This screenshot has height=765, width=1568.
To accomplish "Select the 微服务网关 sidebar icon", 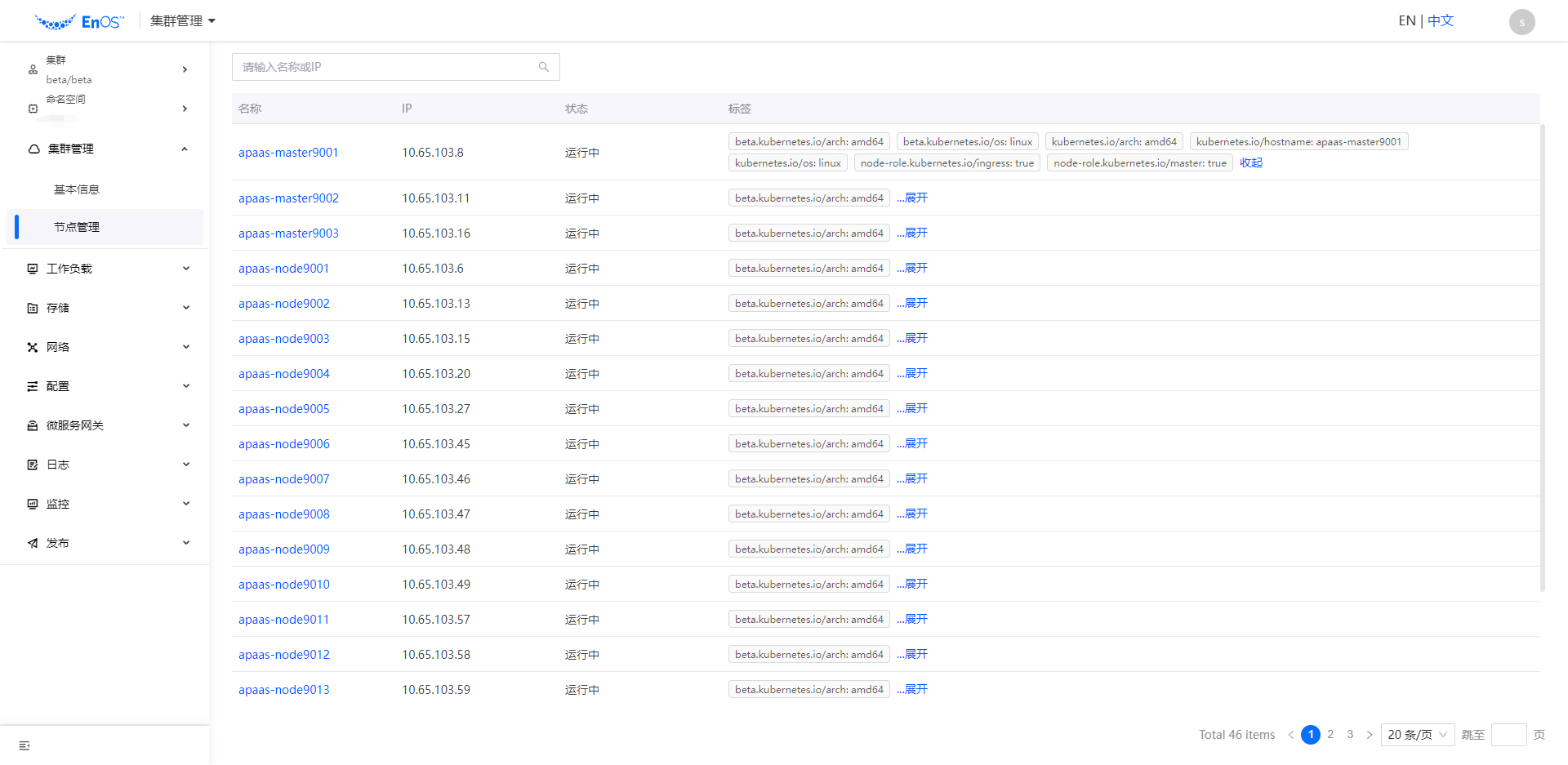I will point(33,425).
